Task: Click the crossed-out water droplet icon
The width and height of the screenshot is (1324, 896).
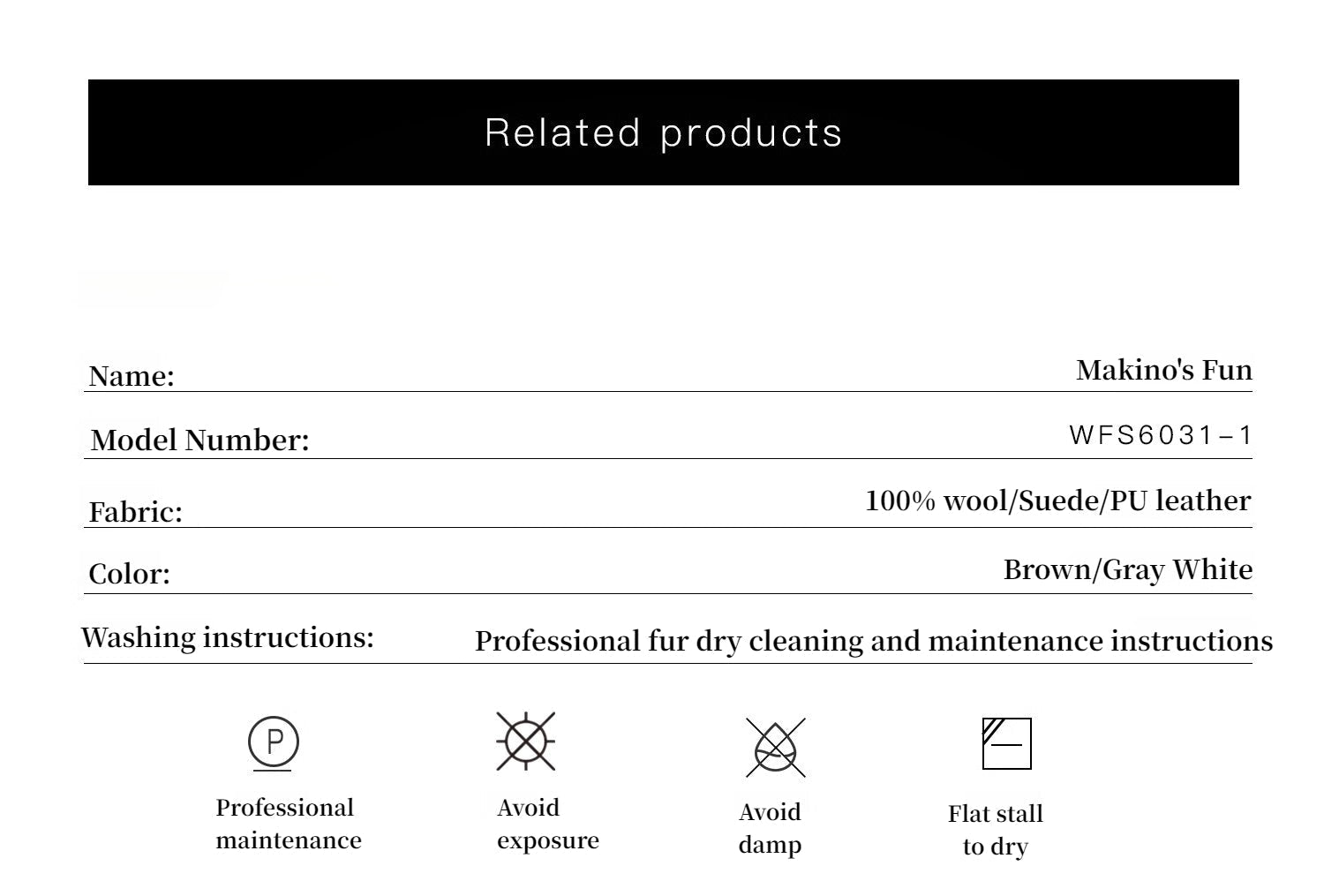Action: pos(775,748)
